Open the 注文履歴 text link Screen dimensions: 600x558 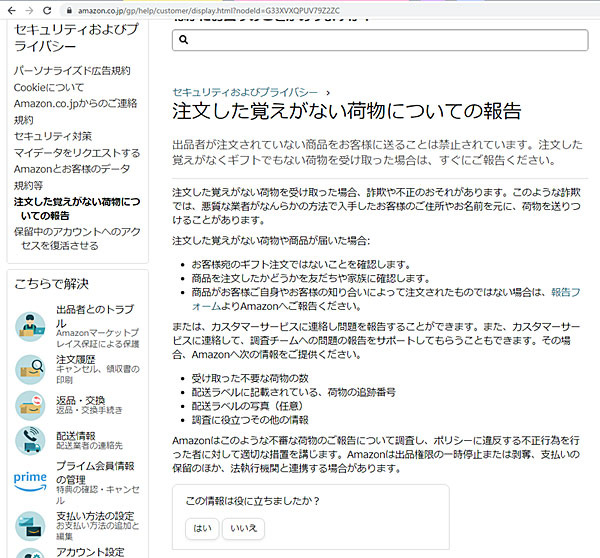click(x=76, y=359)
